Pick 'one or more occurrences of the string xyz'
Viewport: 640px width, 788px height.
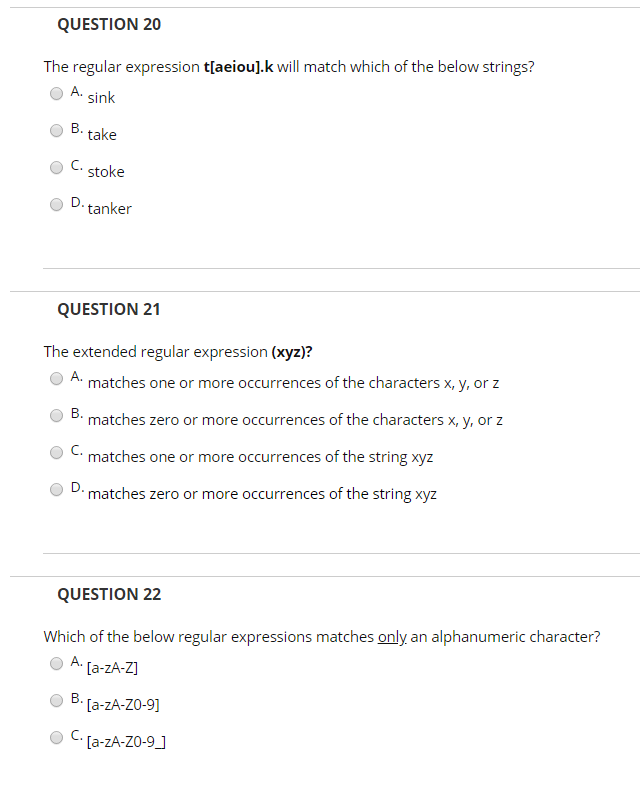pyautogui.click(x=56, y=452)
